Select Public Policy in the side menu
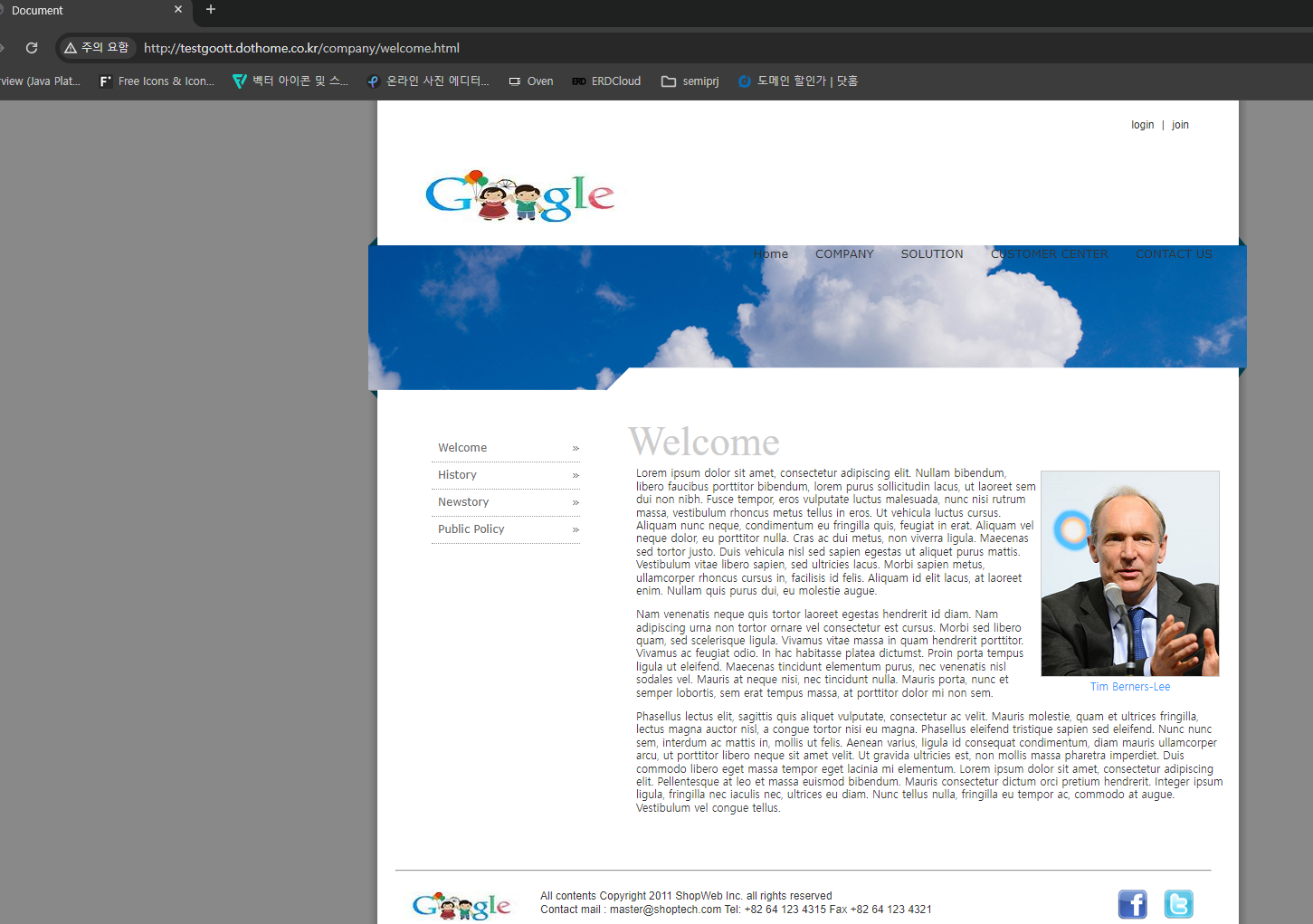The image size is (1313, 924). coord(471,529)
